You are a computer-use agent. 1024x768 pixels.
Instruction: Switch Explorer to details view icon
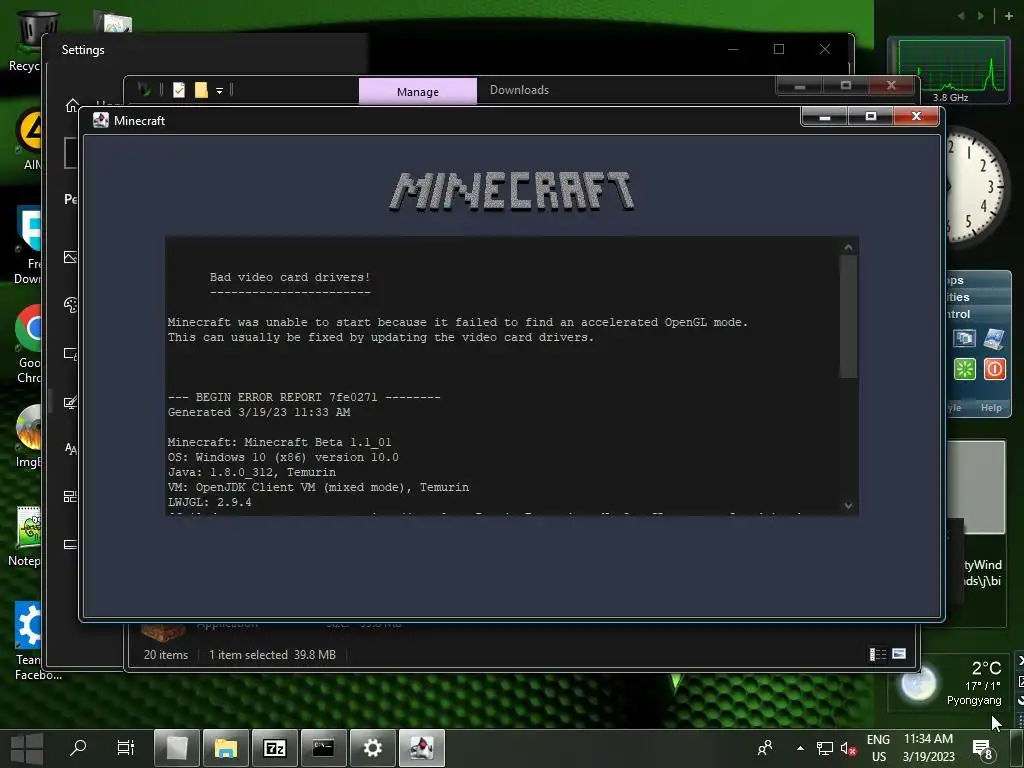coord(877,654)
